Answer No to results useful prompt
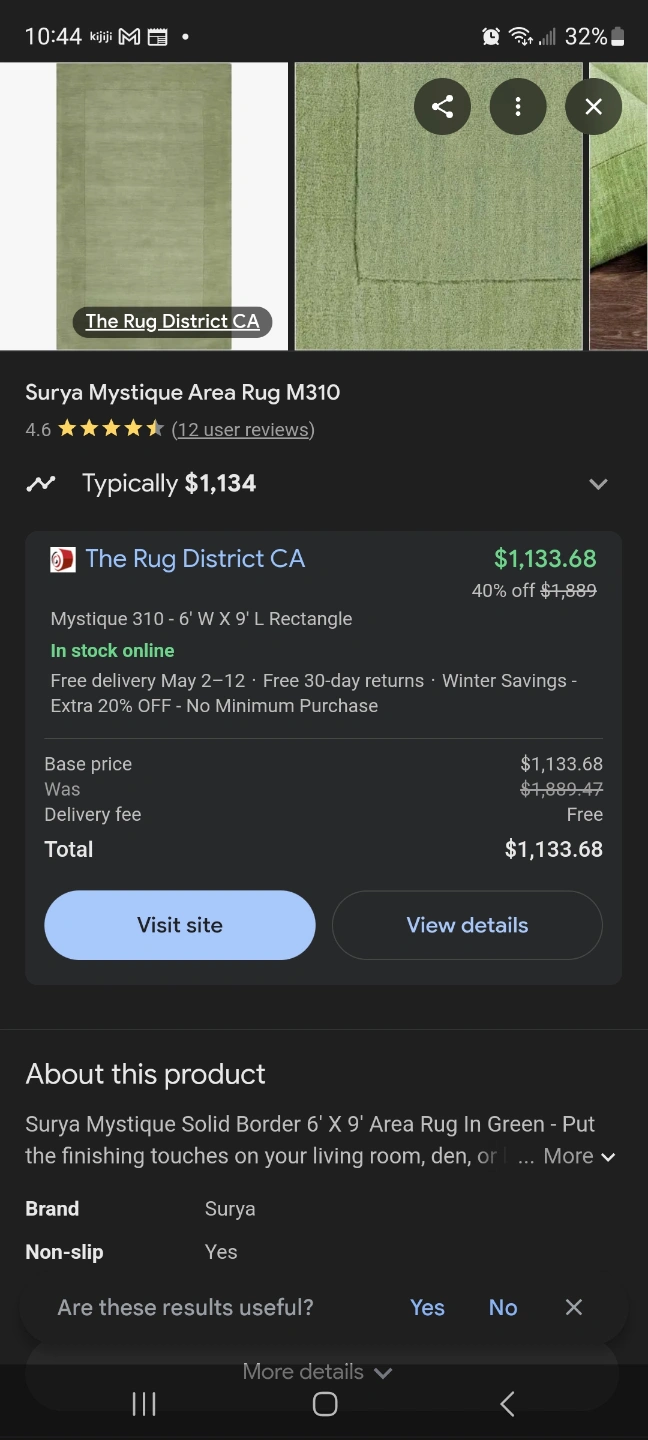The height and width of the screenshot is (1440, 648). click(503, 1307)
